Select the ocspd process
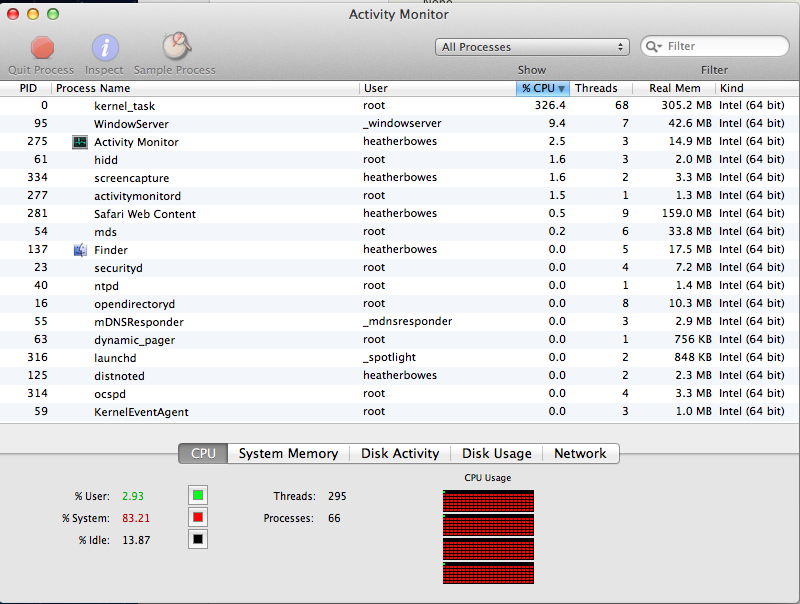Screen dimensions: 800x604 pos(110,394)
